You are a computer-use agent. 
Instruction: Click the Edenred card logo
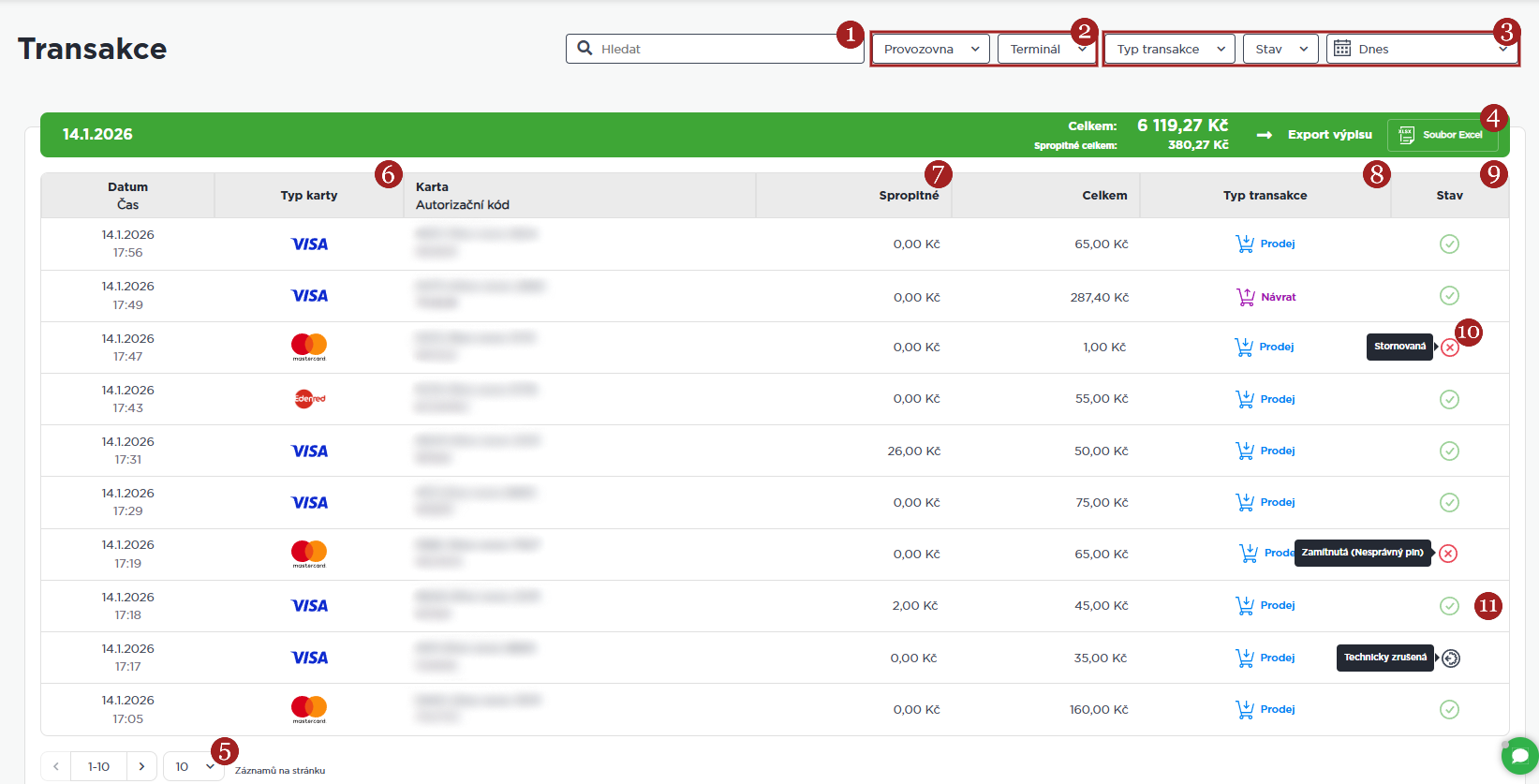tap(309, 399)
